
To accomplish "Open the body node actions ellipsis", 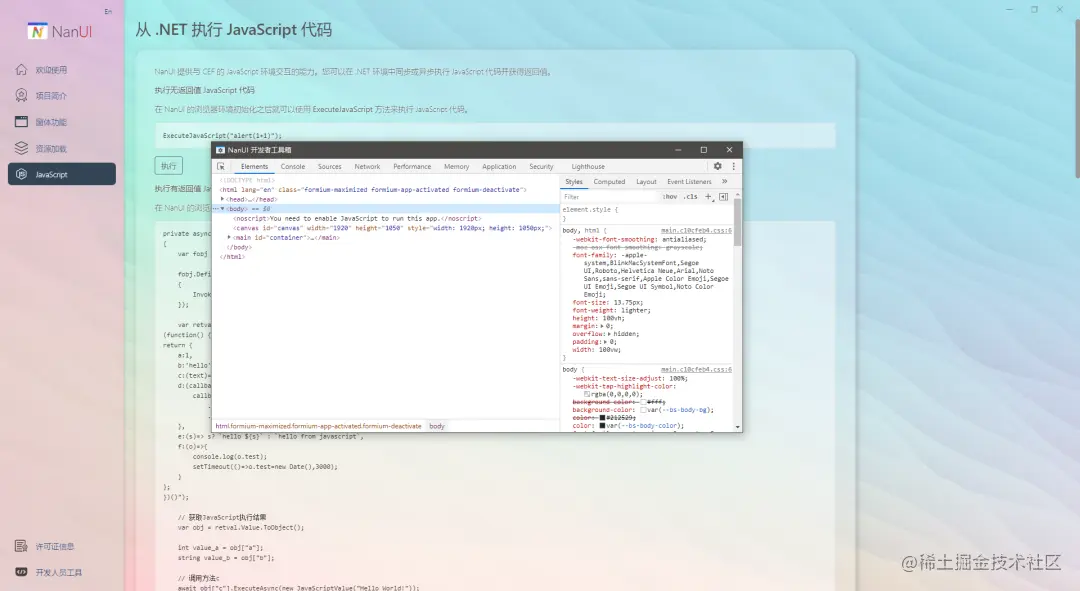I will pyautogui.click(x=216, y=209).
